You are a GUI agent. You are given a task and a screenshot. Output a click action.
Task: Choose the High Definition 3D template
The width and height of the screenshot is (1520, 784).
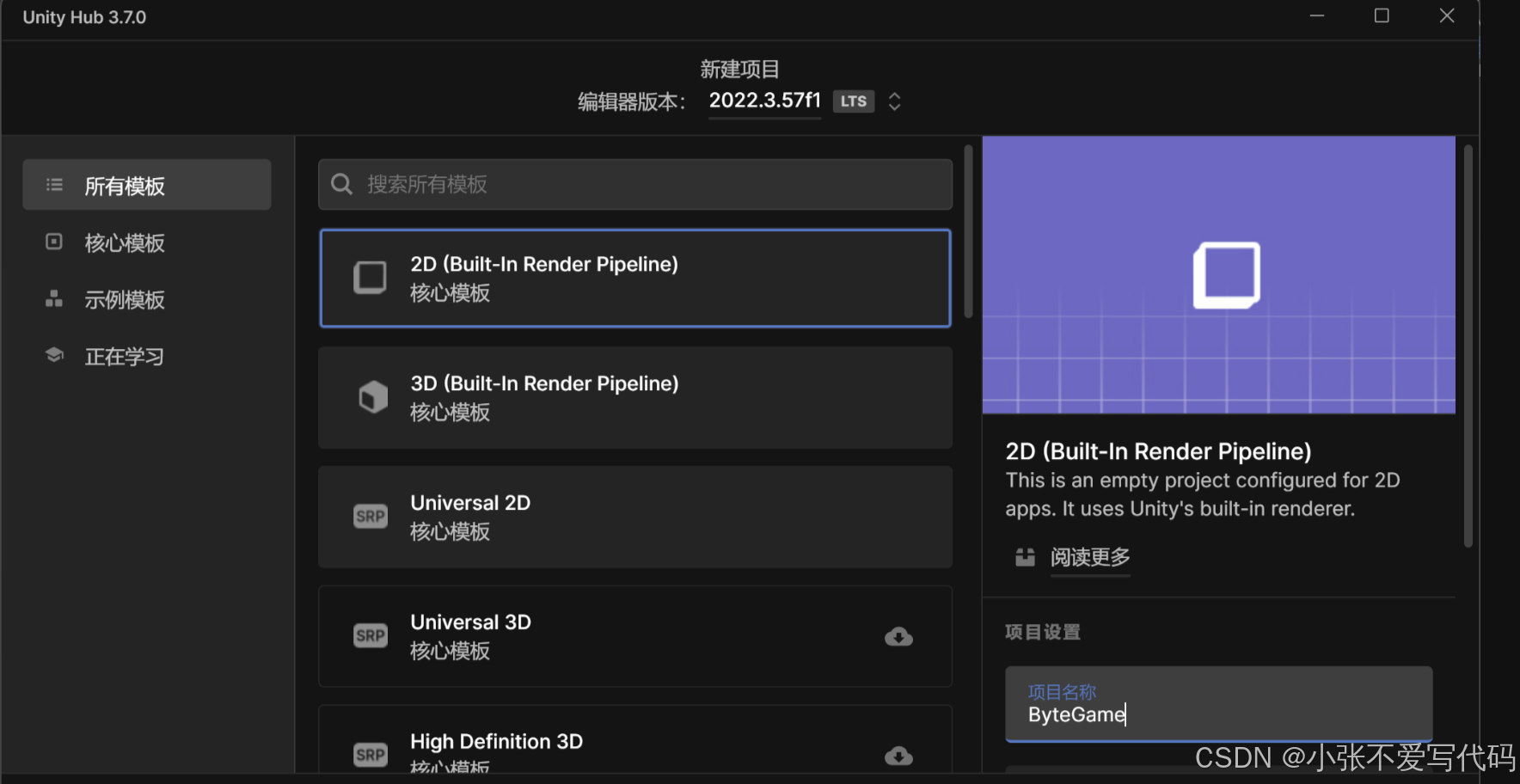[635, 739]
